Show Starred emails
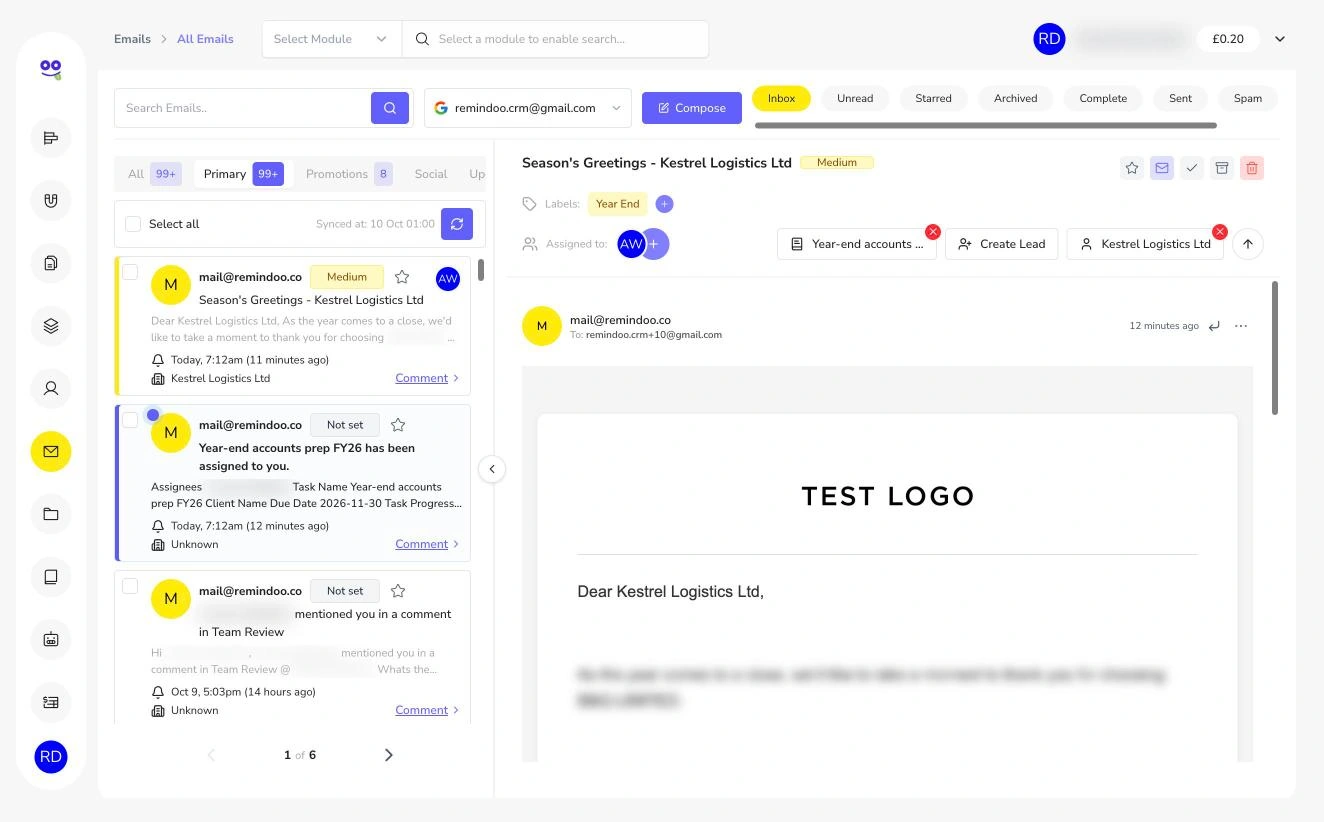The image size is (1324, 822). (x=933, y=98)
